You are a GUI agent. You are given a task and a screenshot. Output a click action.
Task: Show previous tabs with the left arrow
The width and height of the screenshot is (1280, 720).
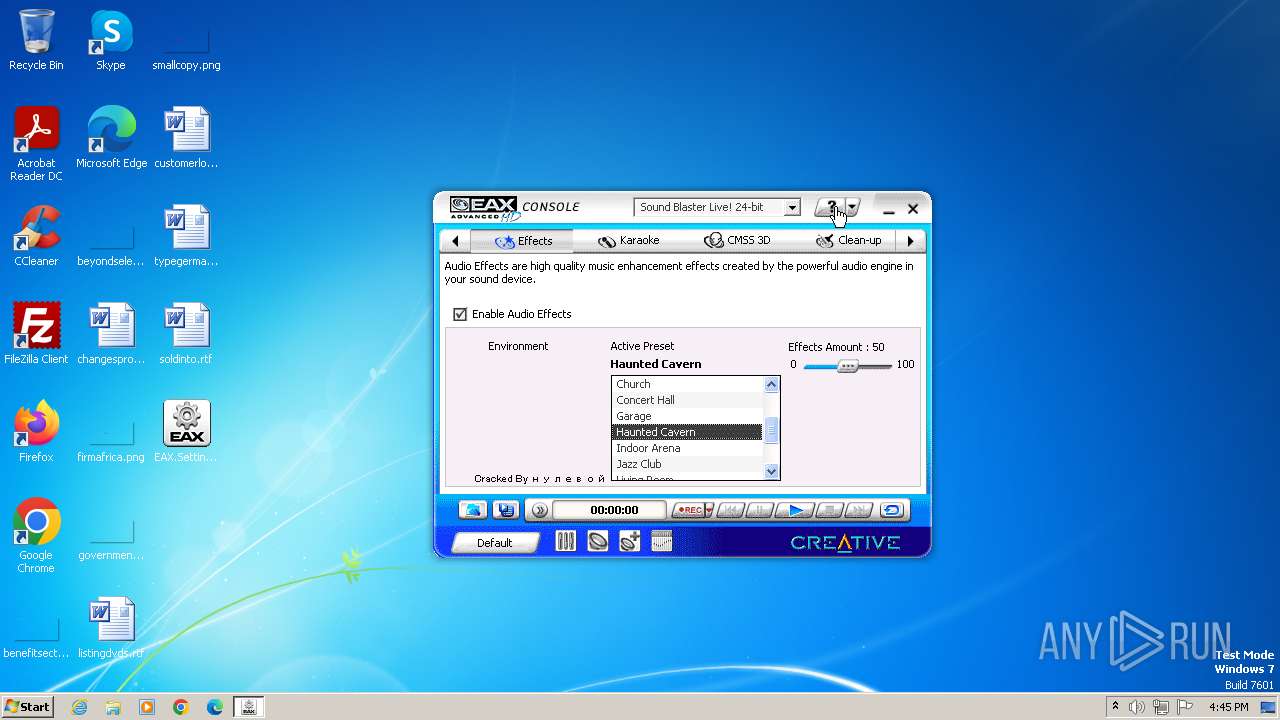coord(455,241)
